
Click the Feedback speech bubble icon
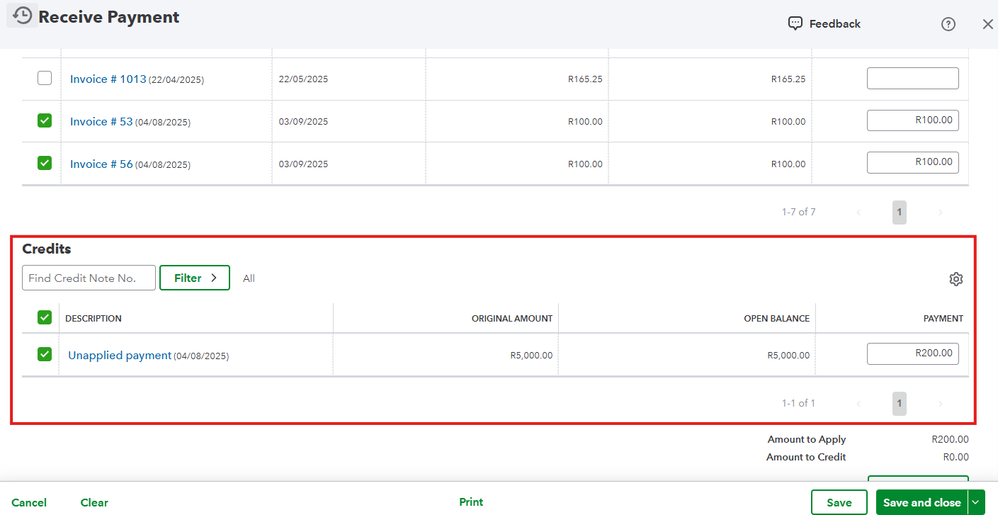[795, 24]
